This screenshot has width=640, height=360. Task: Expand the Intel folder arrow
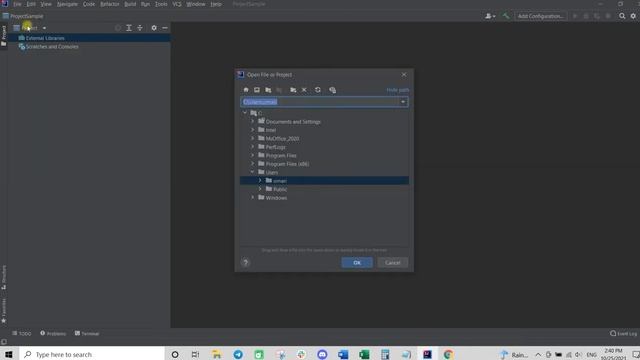tap(252, 130)
